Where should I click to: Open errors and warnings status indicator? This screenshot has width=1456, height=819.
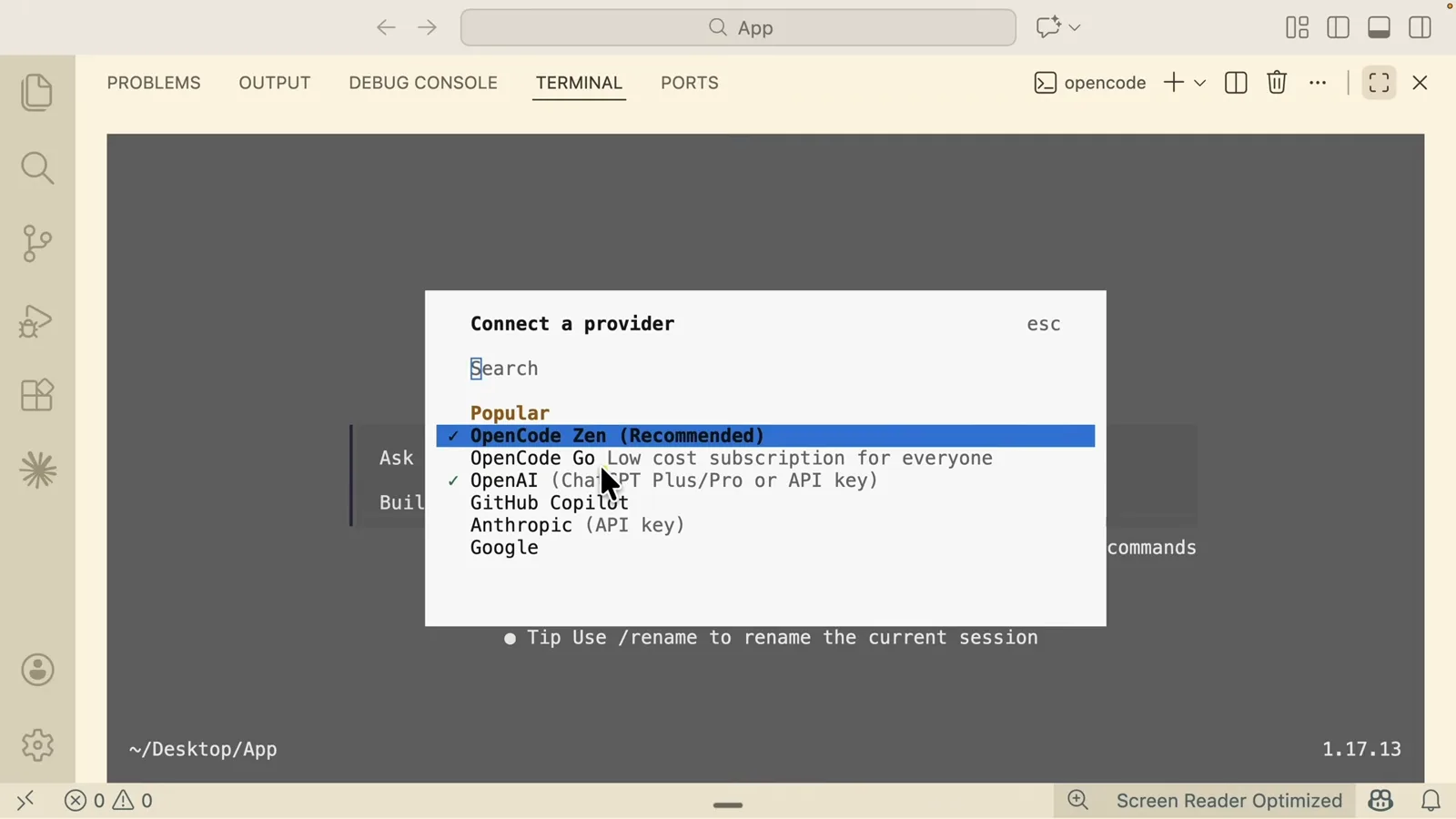pos(109,801)
